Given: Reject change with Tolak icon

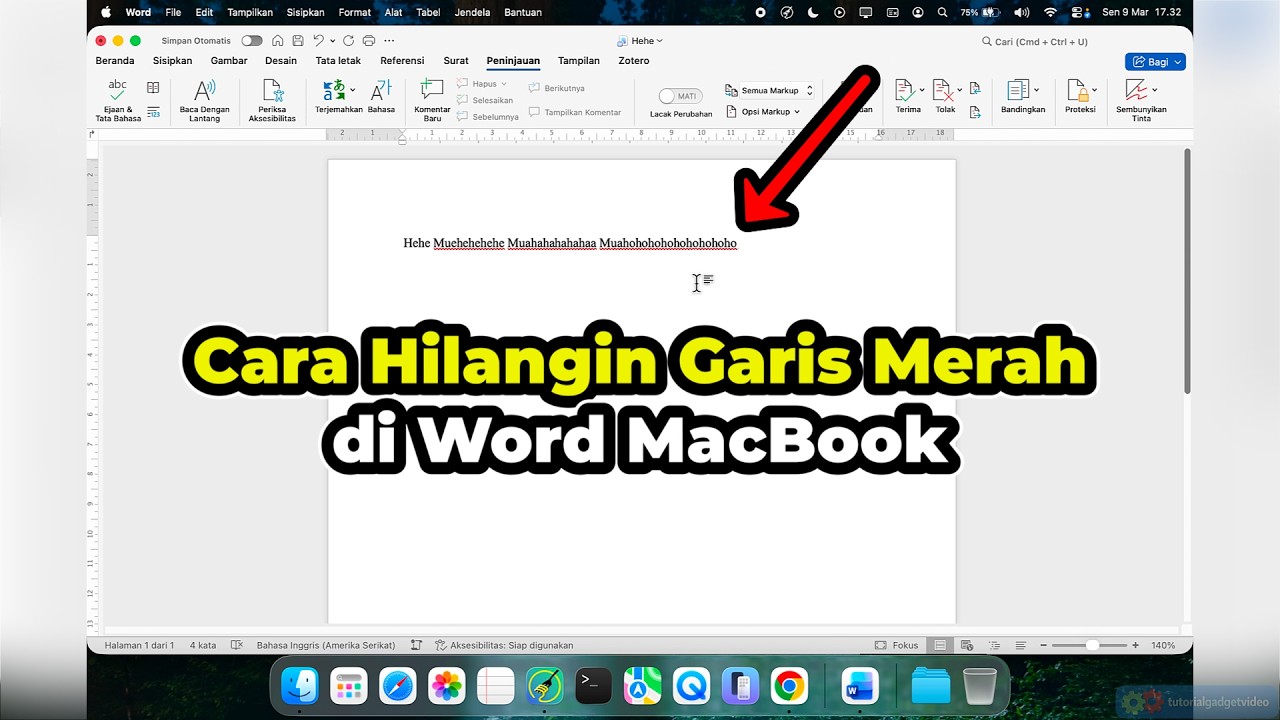Looking at the screenshot, I should coord(942,90).
